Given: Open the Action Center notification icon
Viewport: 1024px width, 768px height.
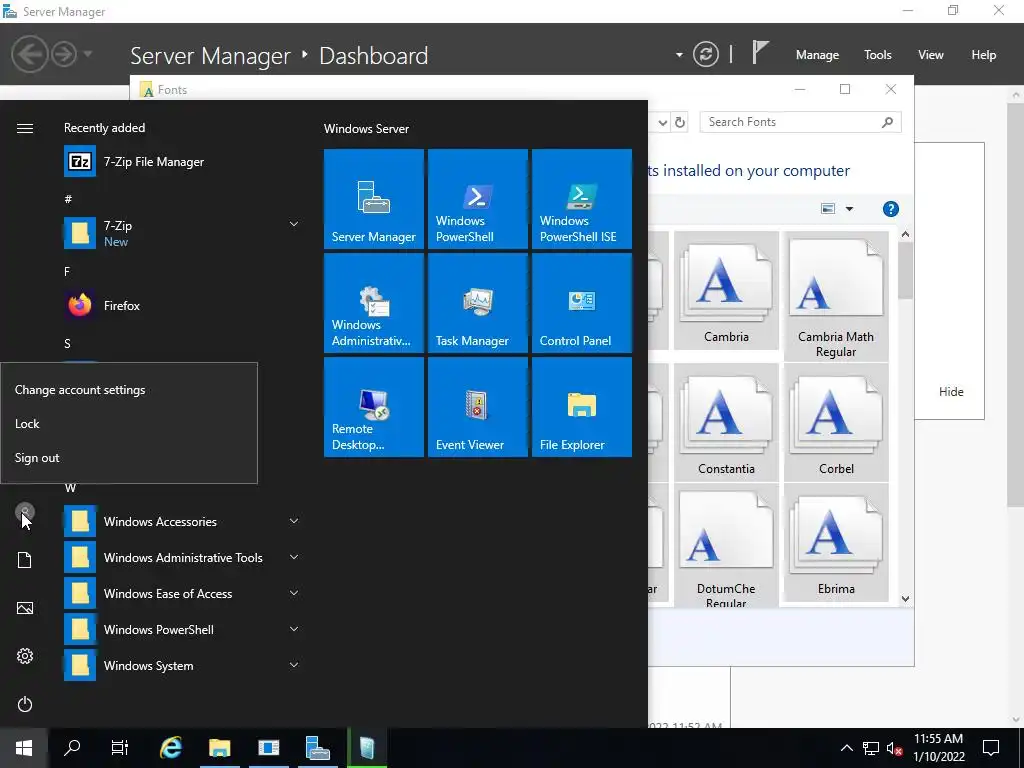Looking at the screenshot, I should (991, 748).
